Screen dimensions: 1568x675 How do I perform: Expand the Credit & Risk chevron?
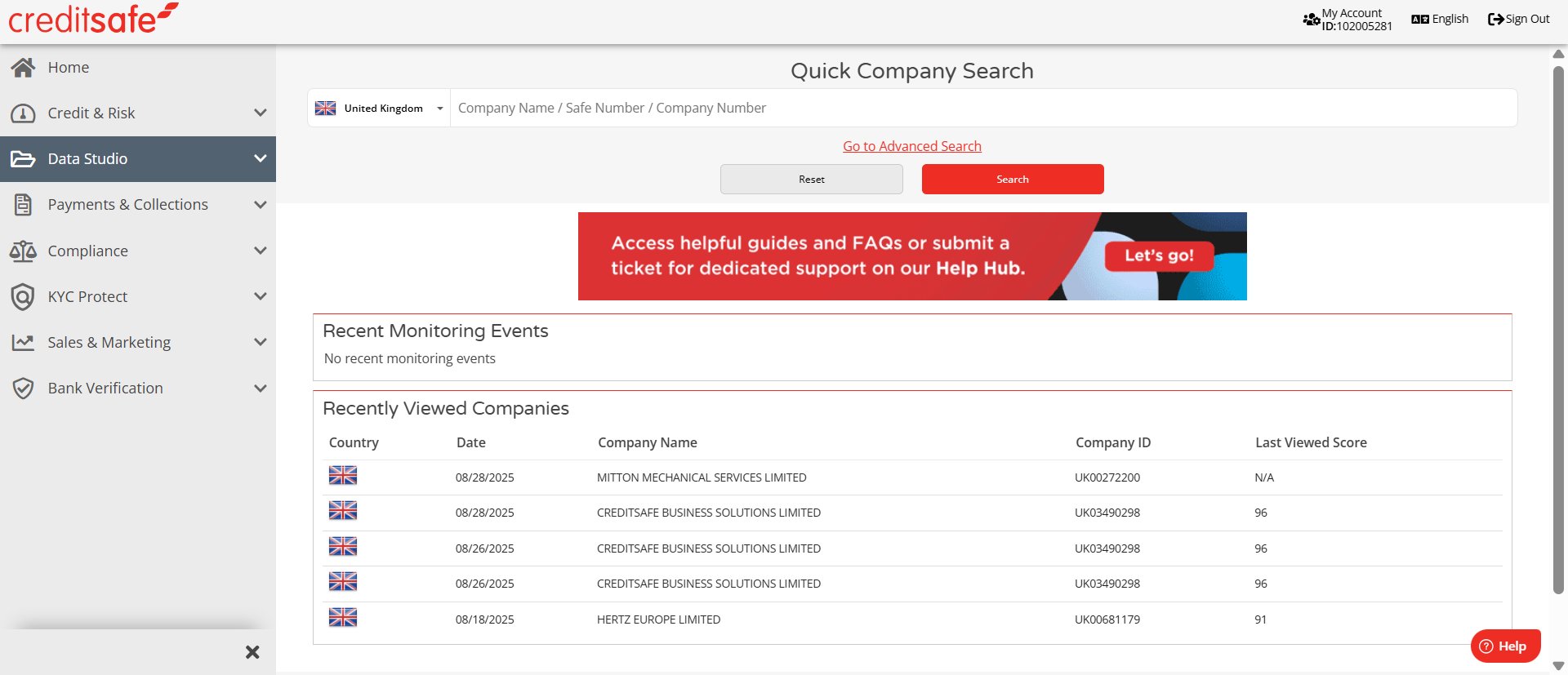point(261,113)
